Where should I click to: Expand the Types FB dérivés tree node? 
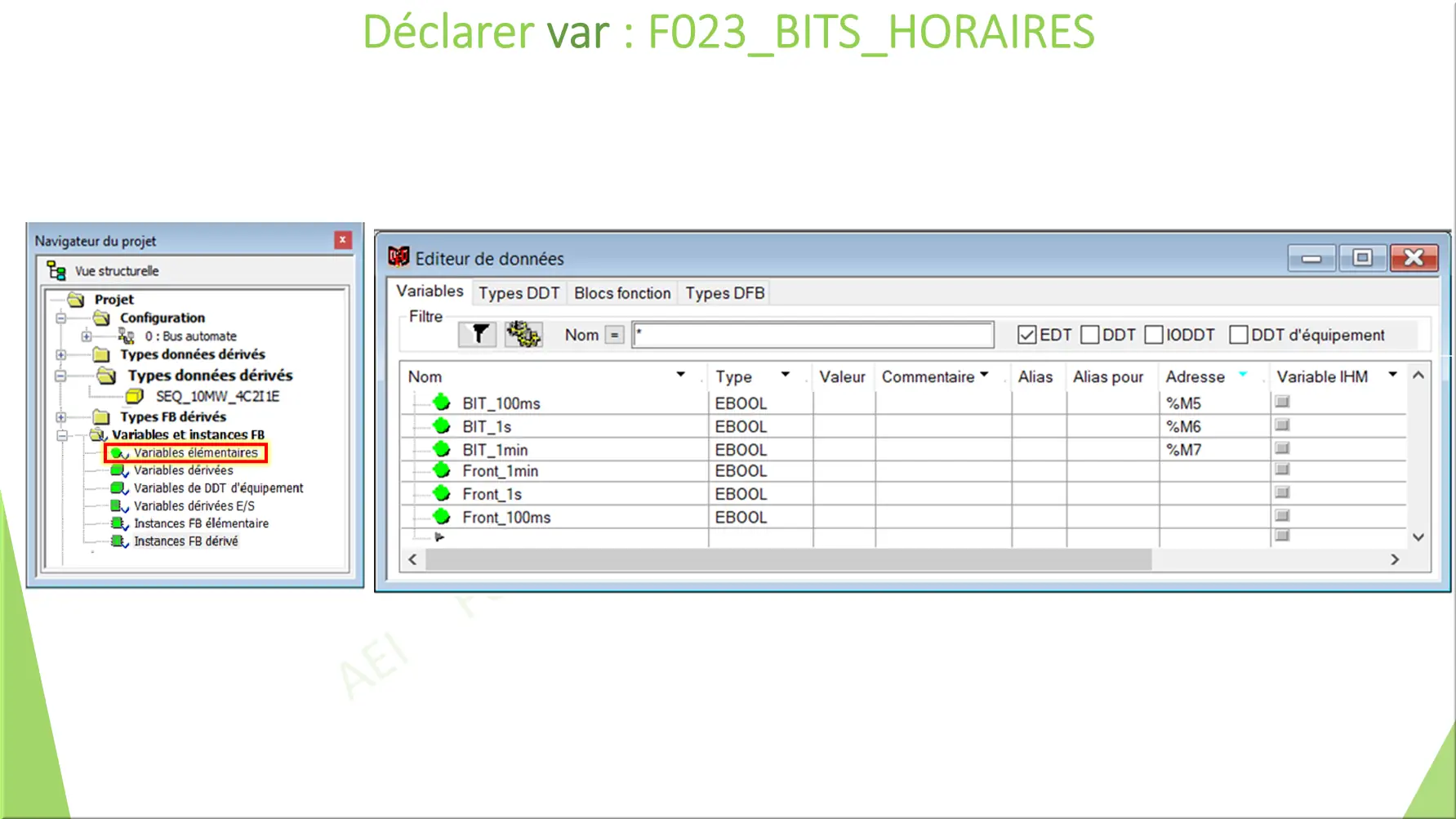(x=63, y=416)
